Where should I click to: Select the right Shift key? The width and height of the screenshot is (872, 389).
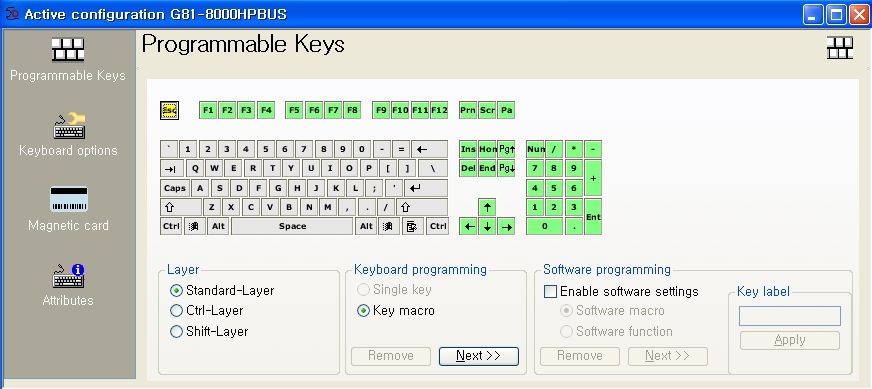click(422, 207)
